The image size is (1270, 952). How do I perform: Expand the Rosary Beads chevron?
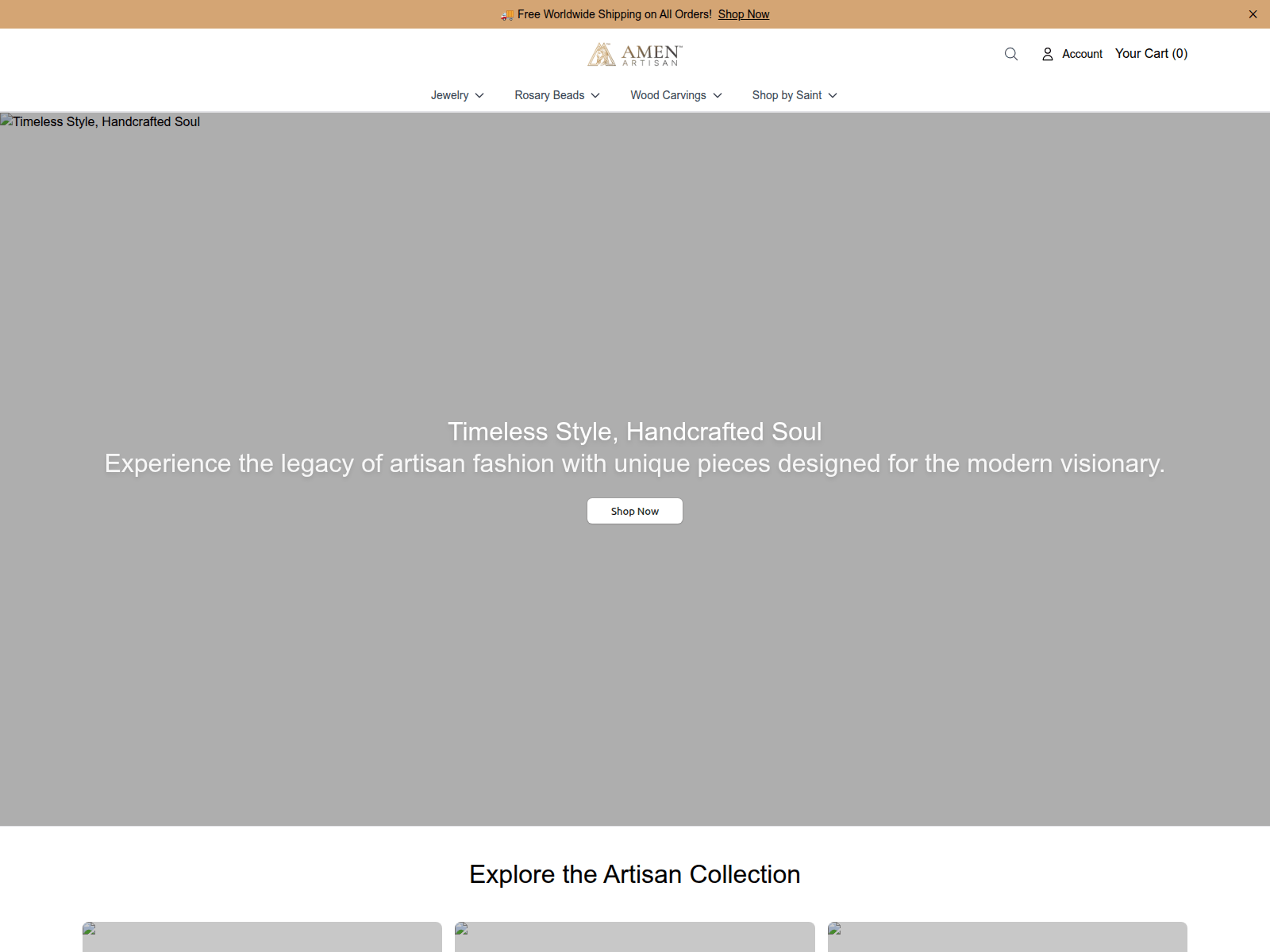pyautogui.click(x=595, y=95)
